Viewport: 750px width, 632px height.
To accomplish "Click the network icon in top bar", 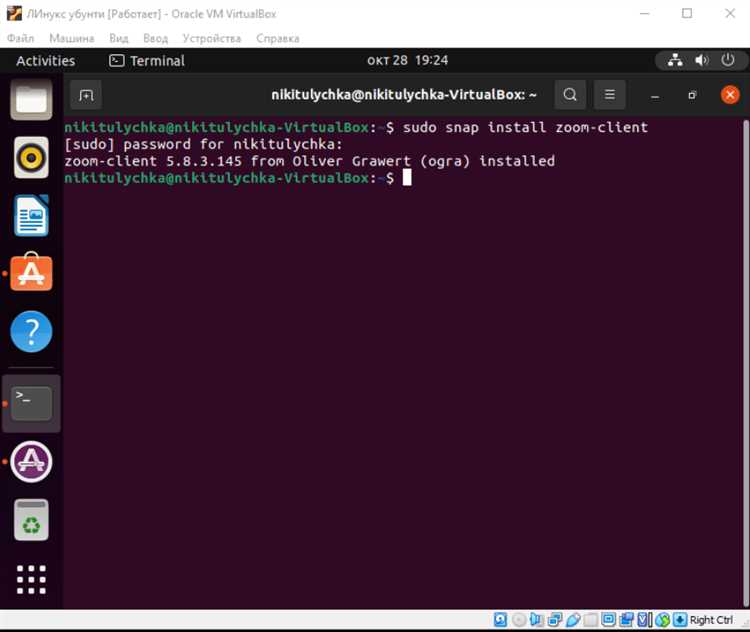I will pyautogui.click(x=675, y=60).
